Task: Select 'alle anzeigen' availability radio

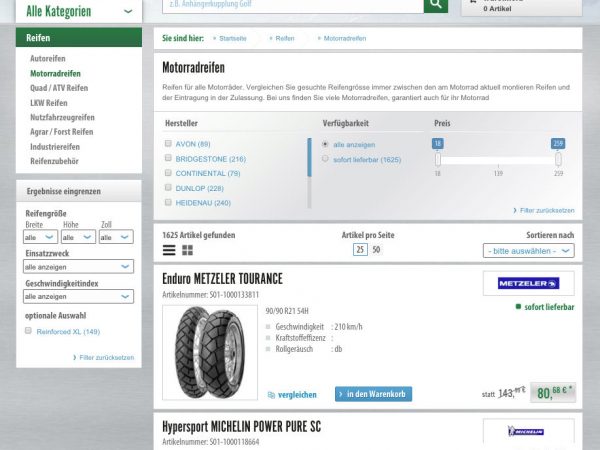Action: coord(325,144)
